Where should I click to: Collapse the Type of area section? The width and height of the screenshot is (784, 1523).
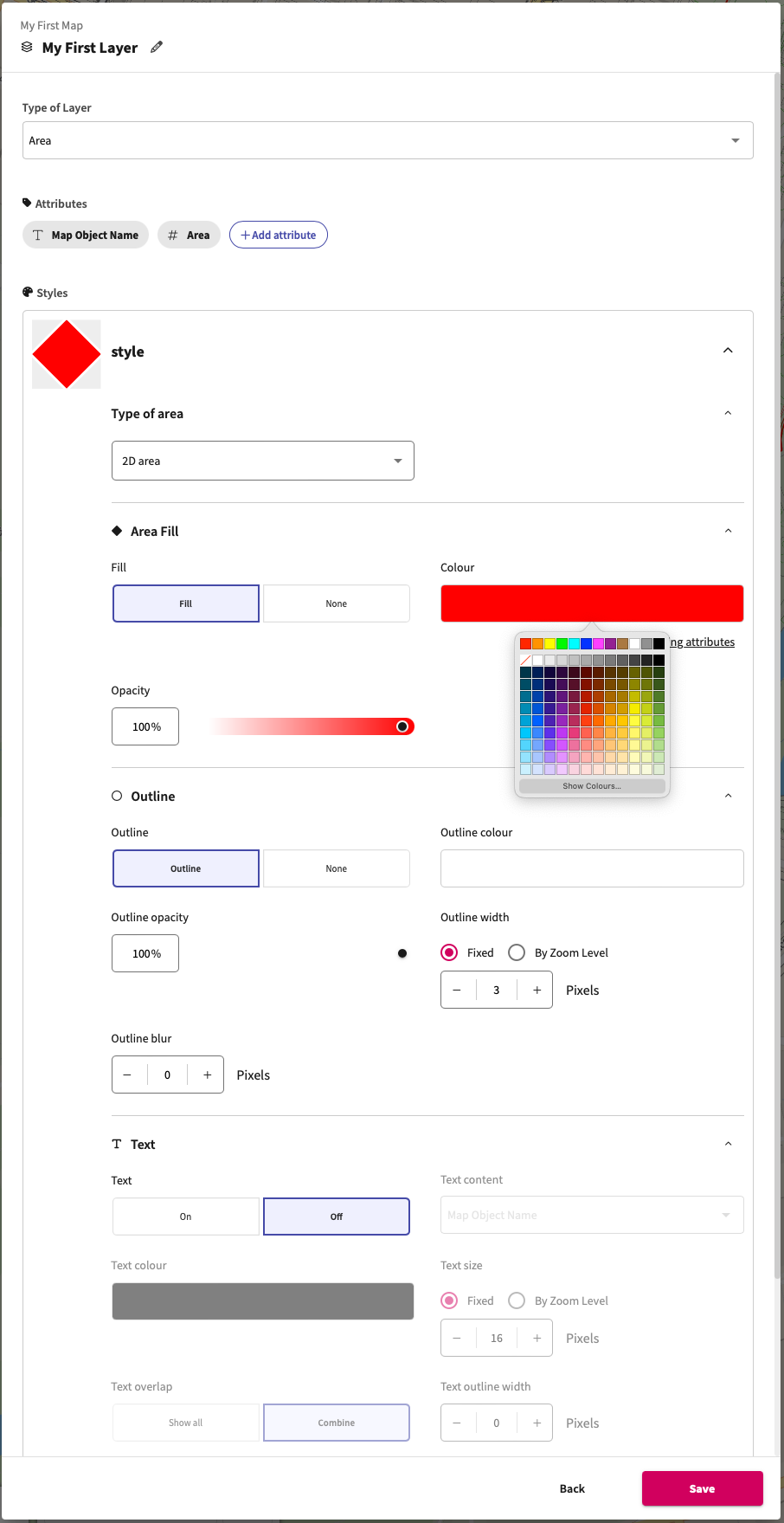728,413
